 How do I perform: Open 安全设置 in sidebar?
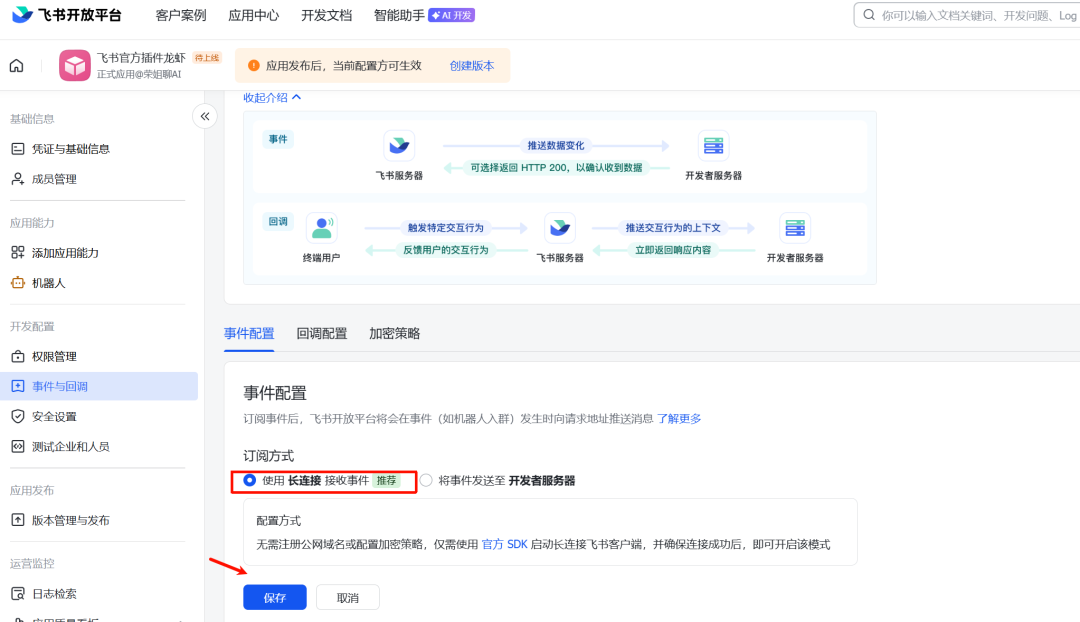click(x=54, y=417)
